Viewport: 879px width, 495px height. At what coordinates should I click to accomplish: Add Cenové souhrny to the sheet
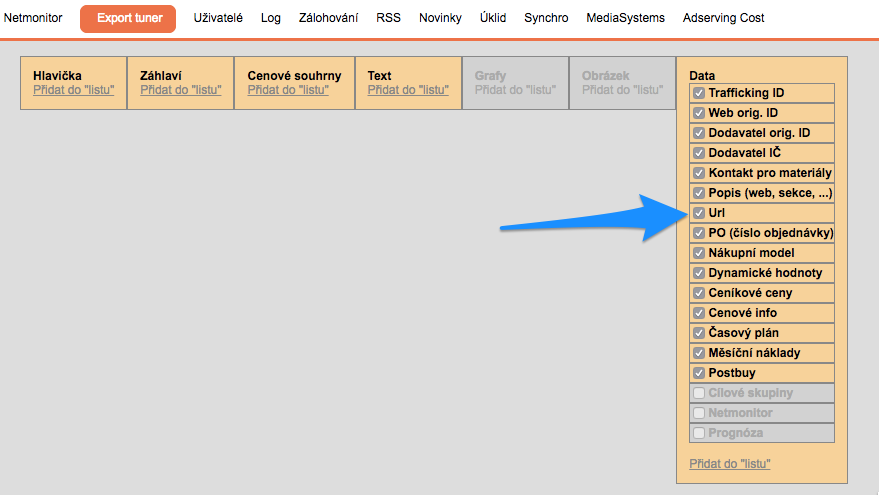(288, 90)
